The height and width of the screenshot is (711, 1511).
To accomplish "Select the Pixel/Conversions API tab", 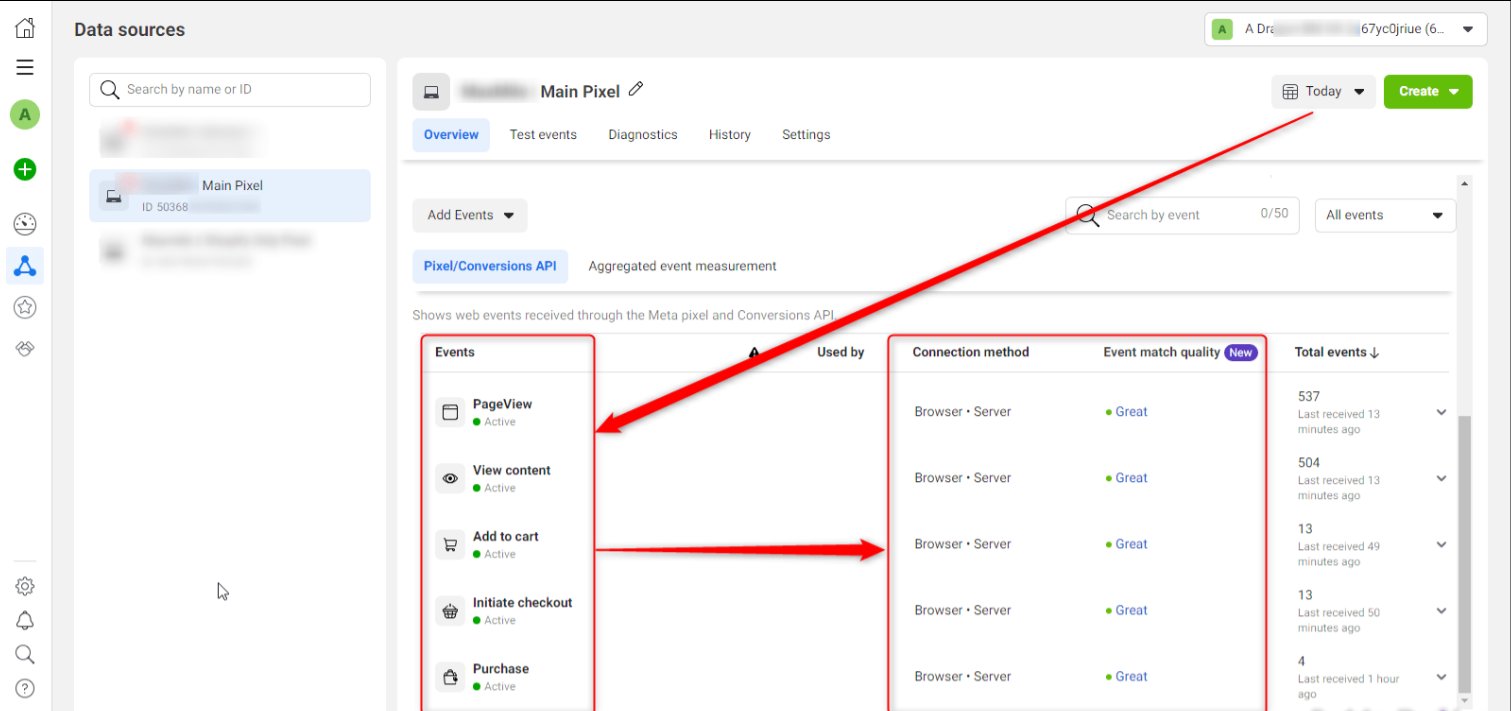I will point(490,266).
